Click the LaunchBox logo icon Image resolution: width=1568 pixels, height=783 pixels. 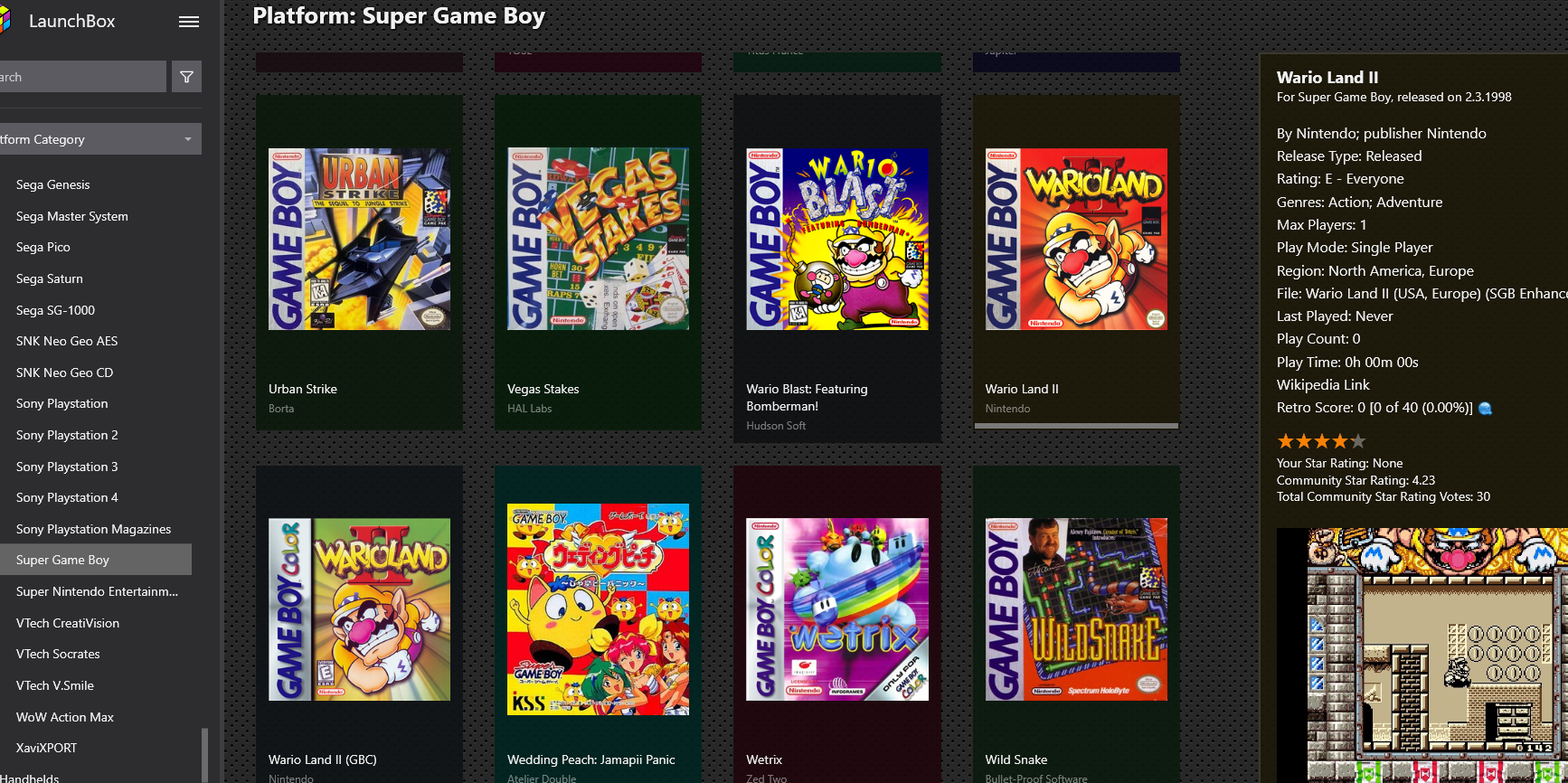click(5, 21)
